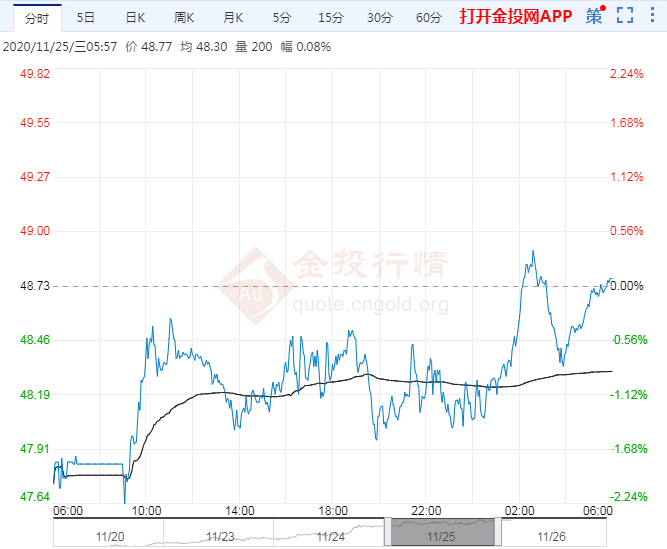Click the right handle of range slider

tap(498, 532)
